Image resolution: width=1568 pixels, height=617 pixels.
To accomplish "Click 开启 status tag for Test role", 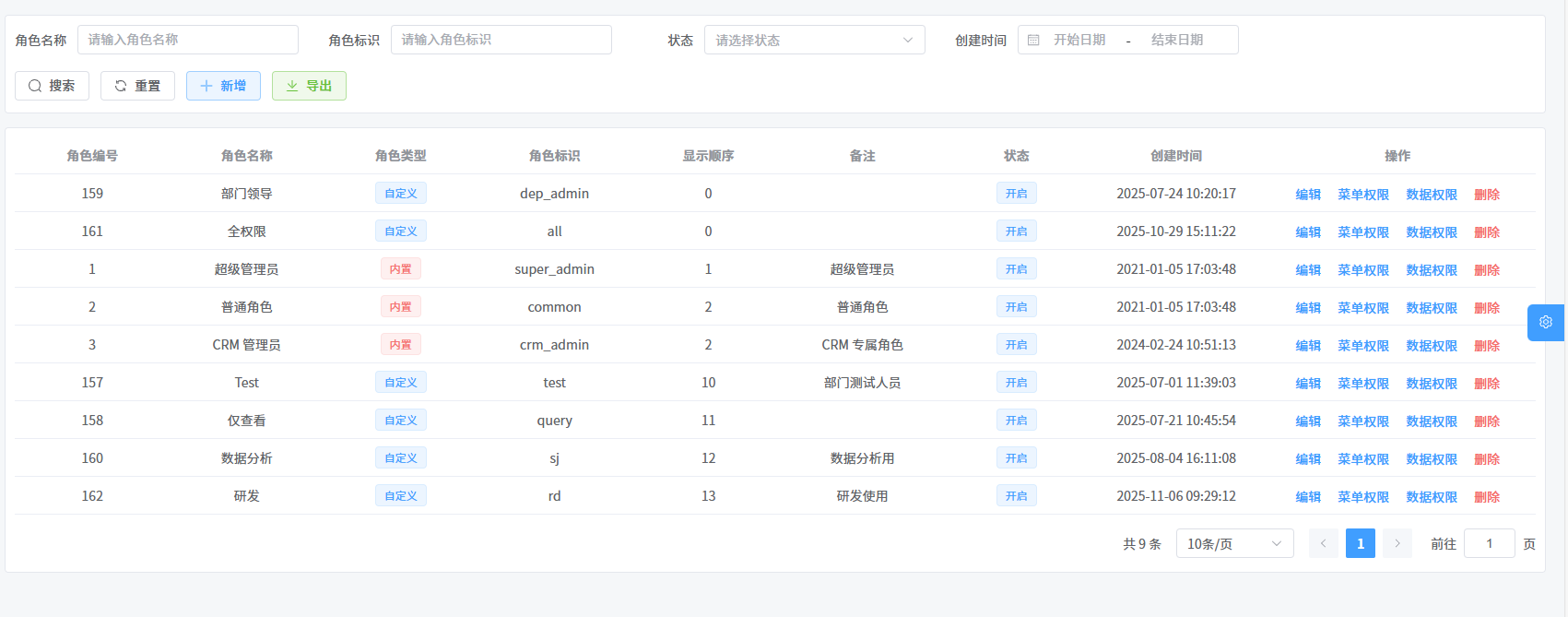I will point(1016,383).
